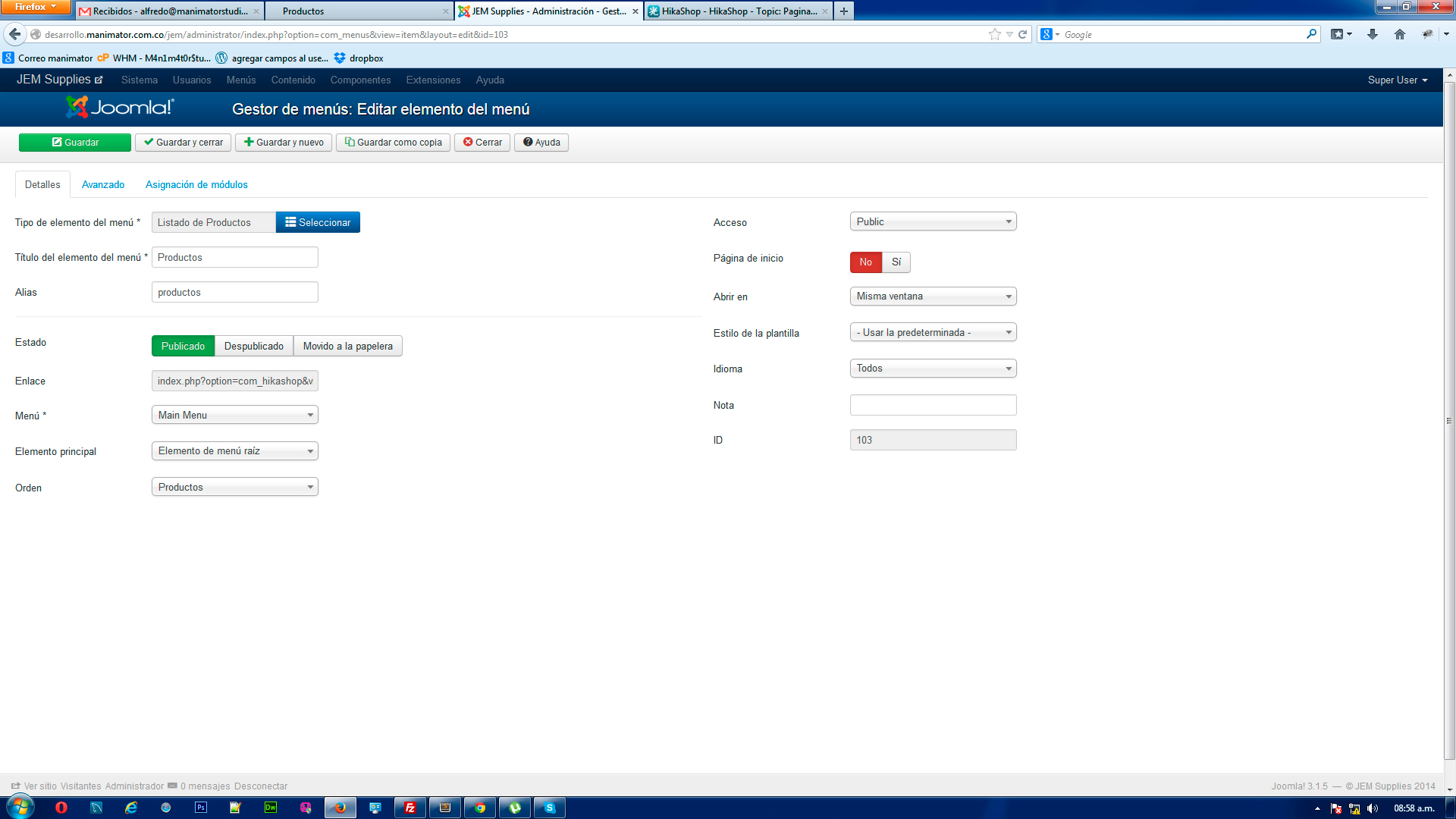Click the dropbox bookmark icon
1456x819 pixels.
[x=340, y=58]
